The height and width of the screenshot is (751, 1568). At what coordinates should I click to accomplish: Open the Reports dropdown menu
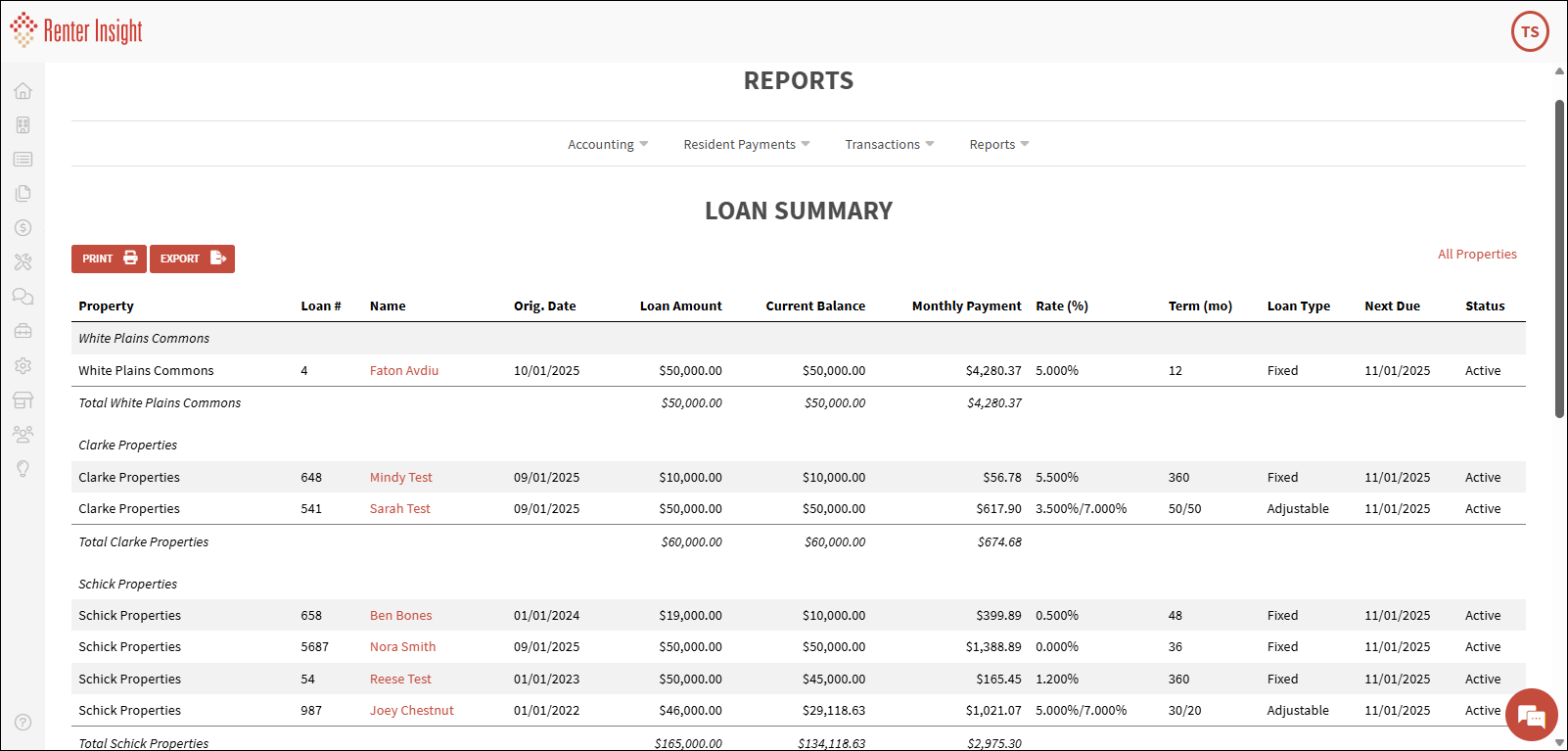[998, 145]
